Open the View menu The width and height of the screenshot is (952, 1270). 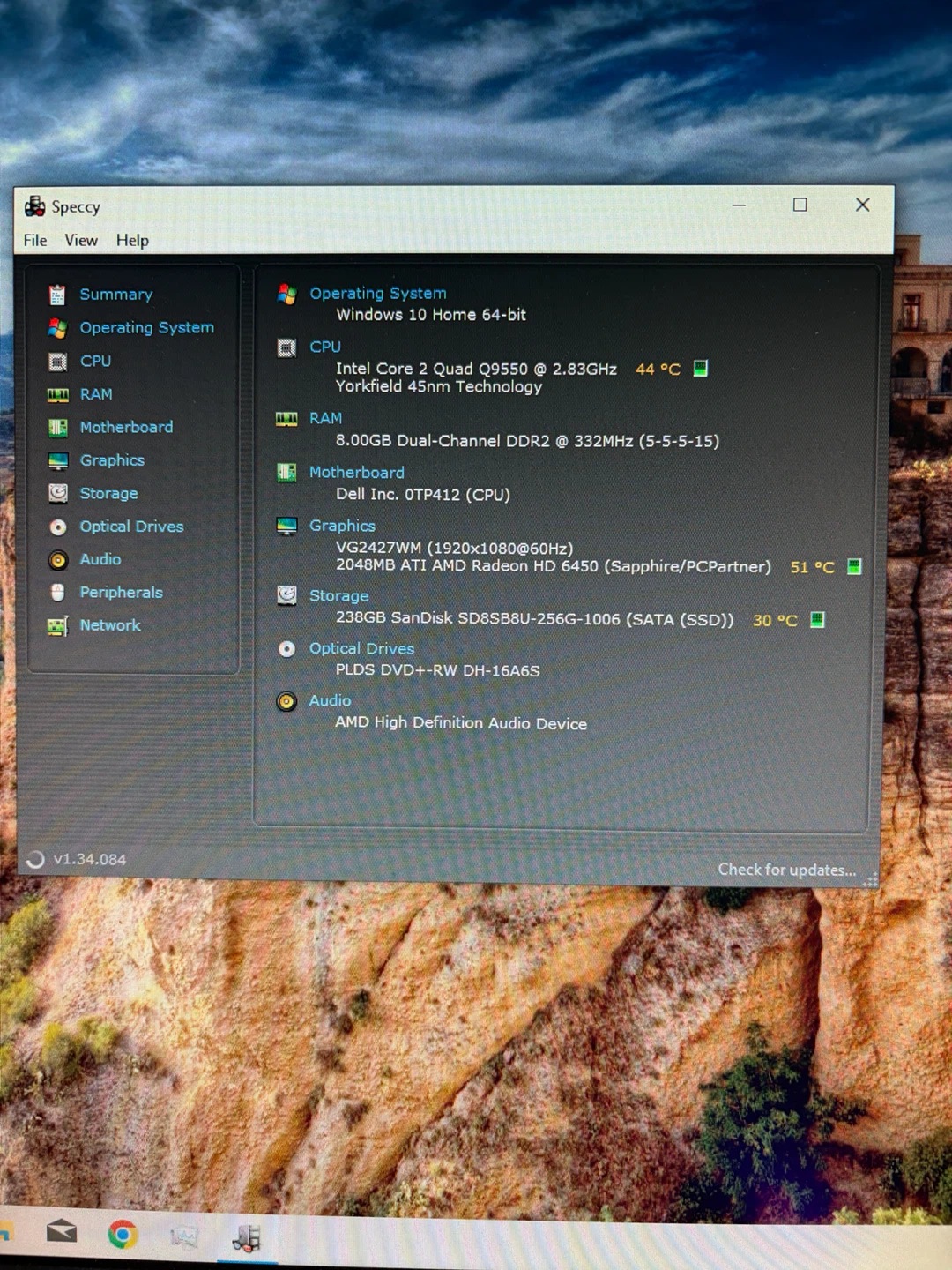pyautogui.click(x=81, y=241)
